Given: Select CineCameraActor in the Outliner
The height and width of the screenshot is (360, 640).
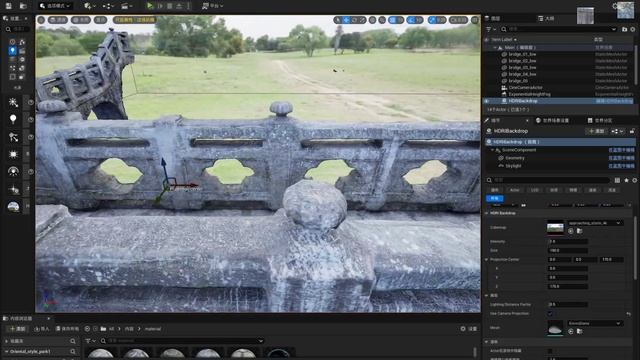Looking at the screenshot, I should 526,87.
